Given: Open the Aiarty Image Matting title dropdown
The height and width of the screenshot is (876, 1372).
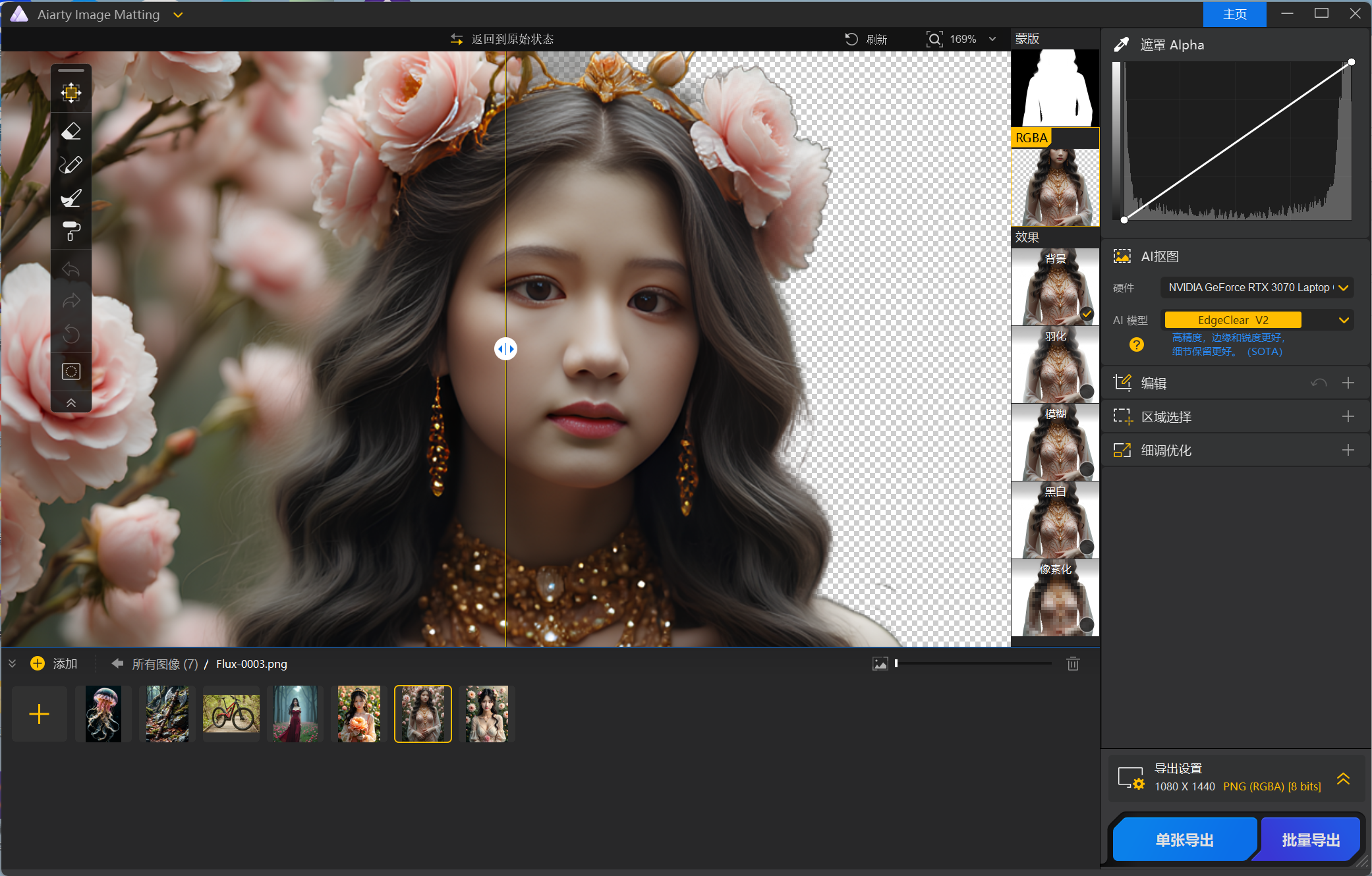Looking at the screenshot, I should tap(178, 14).
